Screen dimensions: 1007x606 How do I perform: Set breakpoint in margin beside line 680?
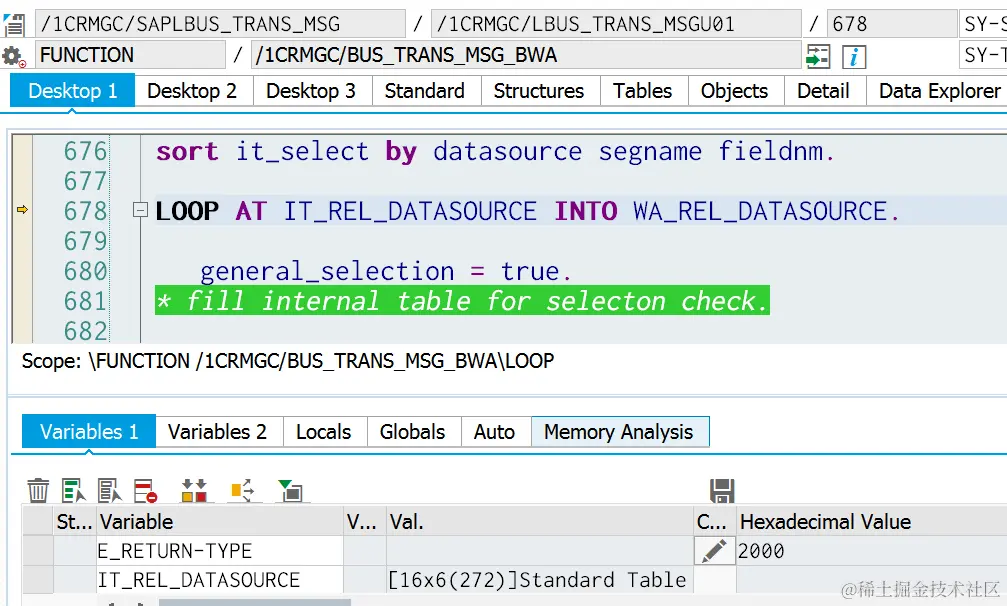[x=22, y=271]
